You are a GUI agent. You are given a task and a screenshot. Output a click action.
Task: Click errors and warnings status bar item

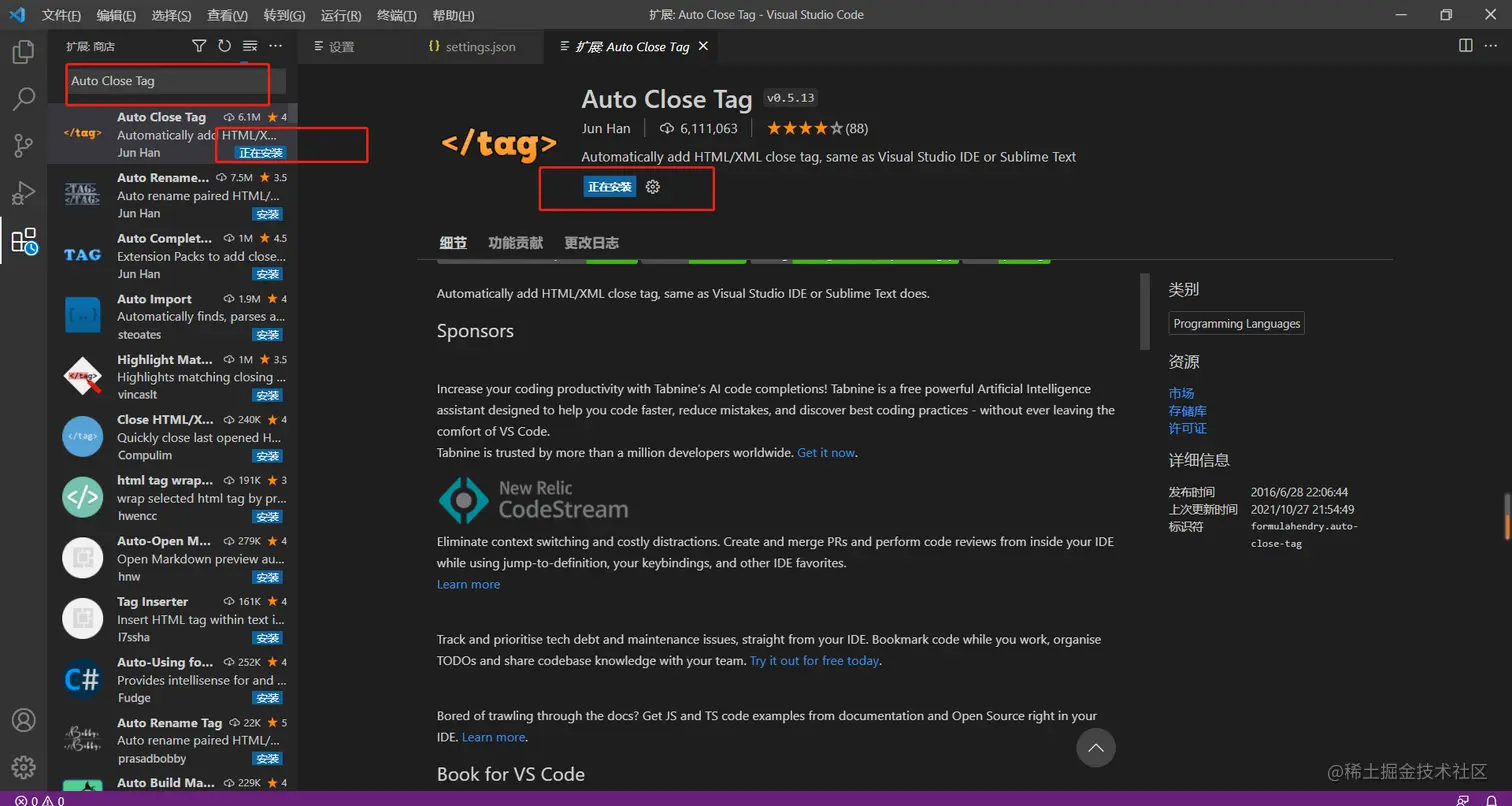[40, 800]
